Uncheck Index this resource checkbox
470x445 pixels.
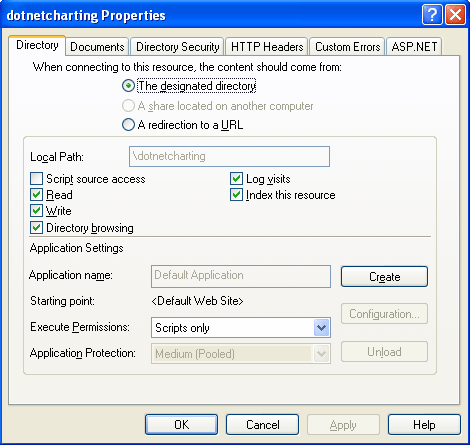tap(236, 195)
